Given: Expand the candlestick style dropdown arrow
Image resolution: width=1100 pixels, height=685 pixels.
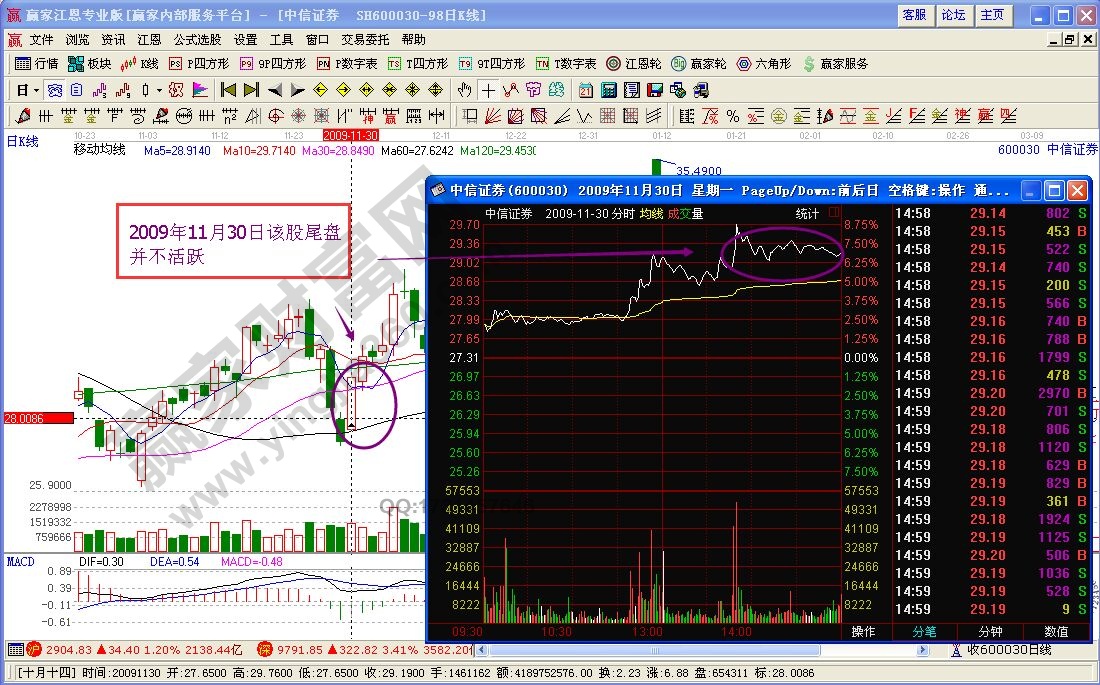Looking at the screenshot, I should [x=159, y=90].
